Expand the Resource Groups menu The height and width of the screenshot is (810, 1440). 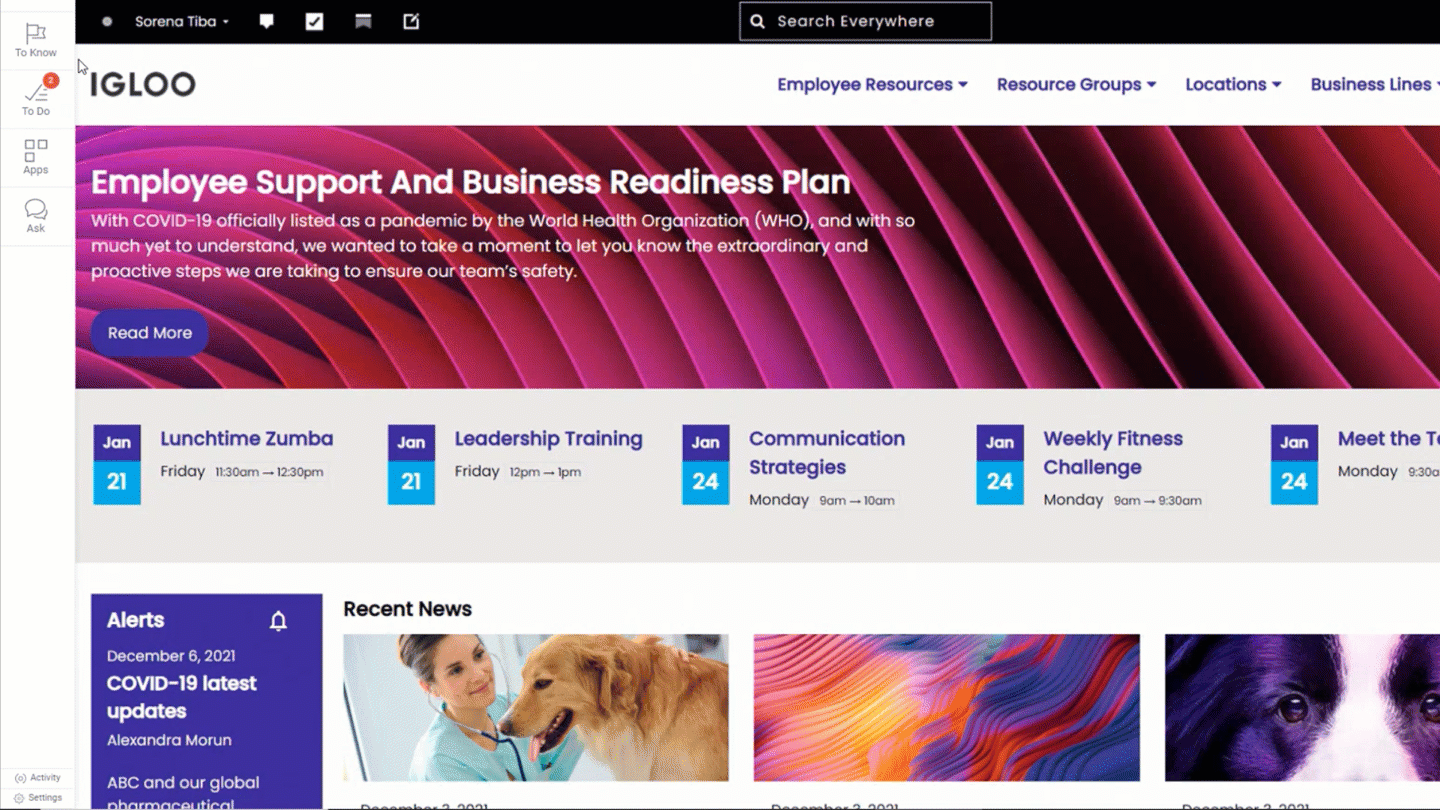[1076, 85]
